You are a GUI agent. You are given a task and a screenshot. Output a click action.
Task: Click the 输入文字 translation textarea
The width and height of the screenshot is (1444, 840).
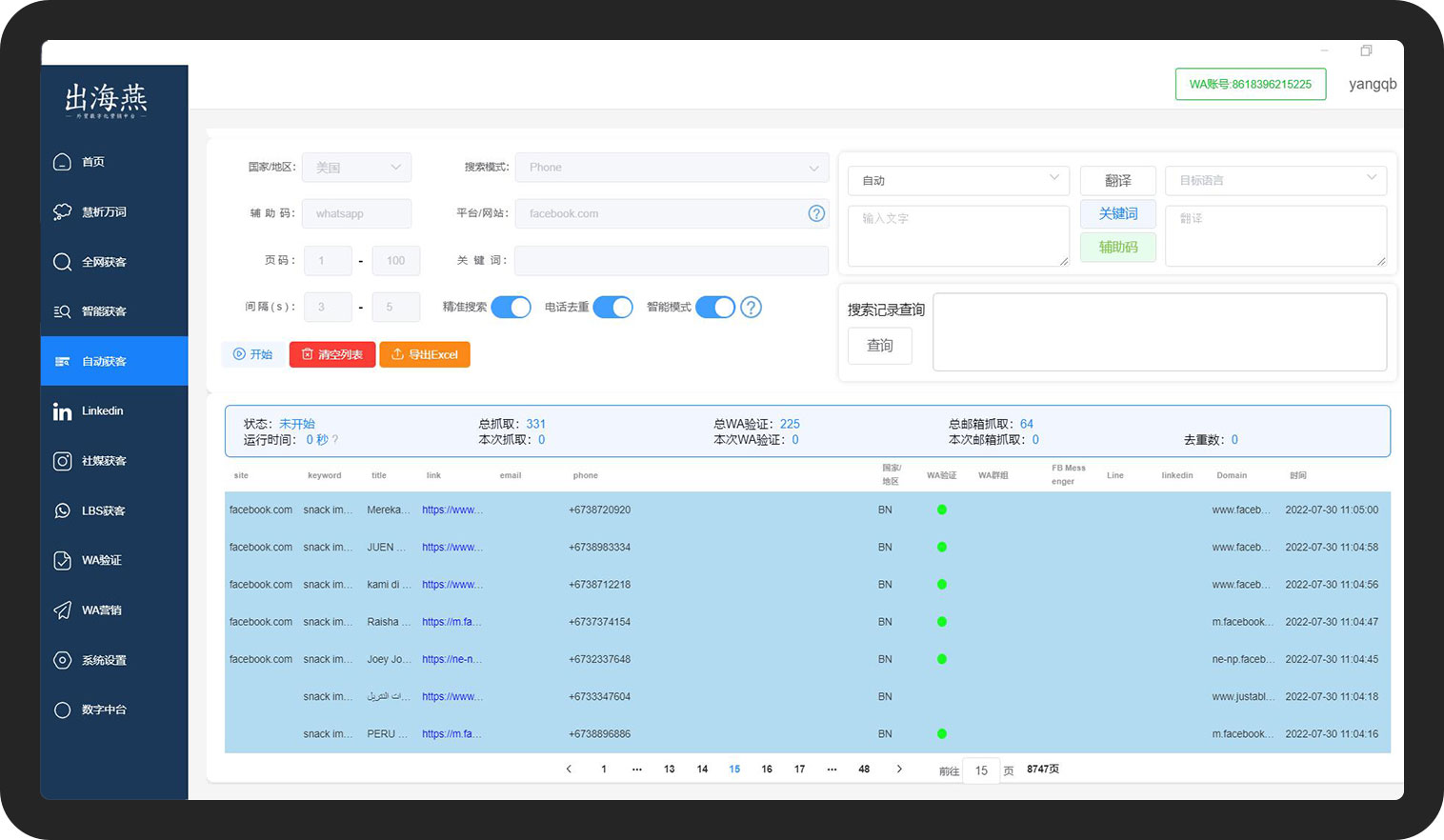958,236
